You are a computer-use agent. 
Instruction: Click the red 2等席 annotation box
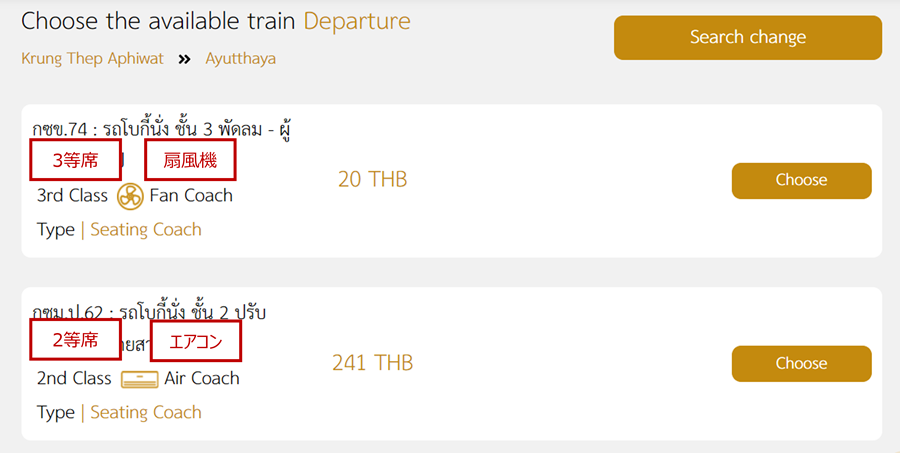click(x=75, y=340)
